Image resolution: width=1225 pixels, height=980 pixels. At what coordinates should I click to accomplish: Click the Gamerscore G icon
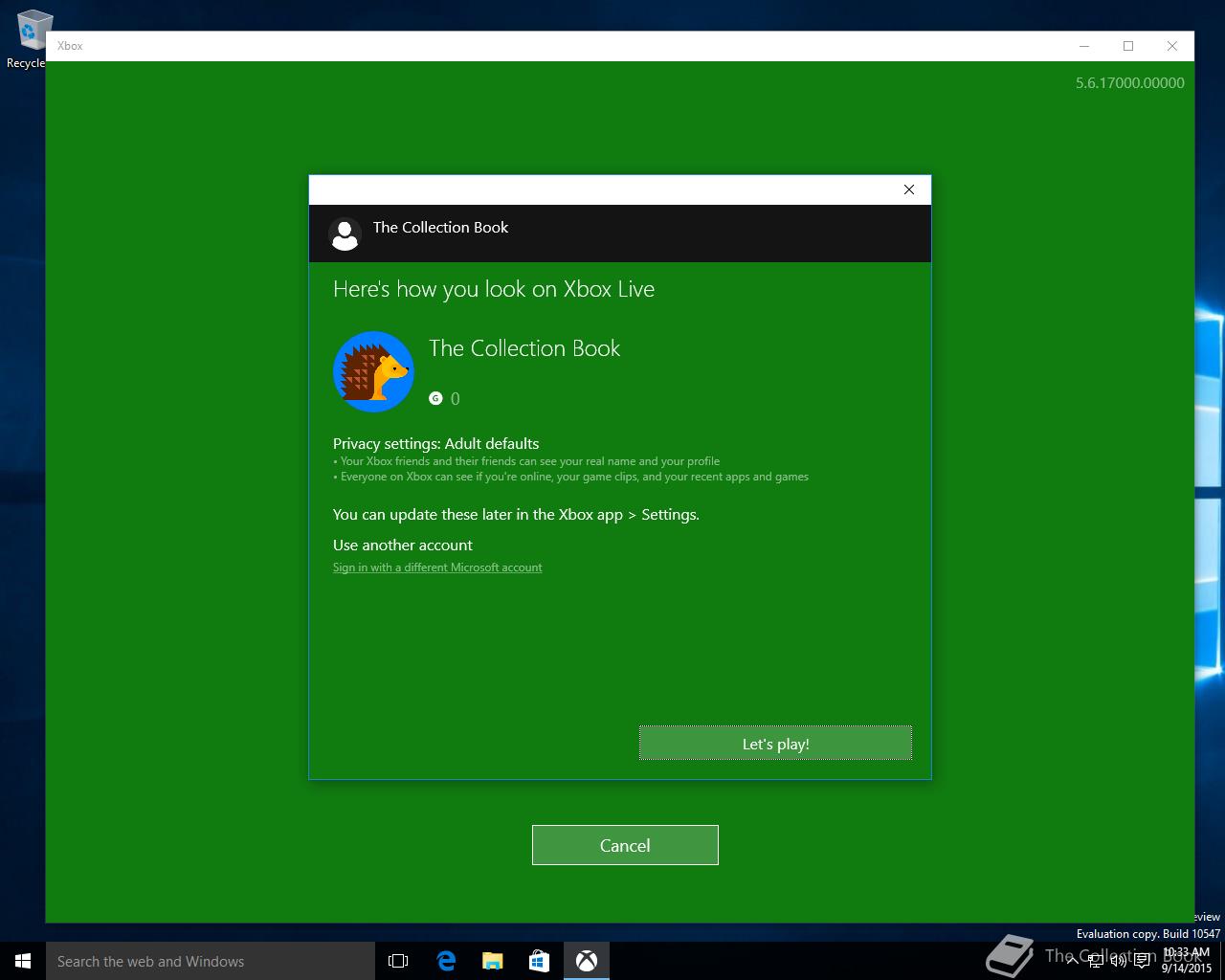[435, 398]
